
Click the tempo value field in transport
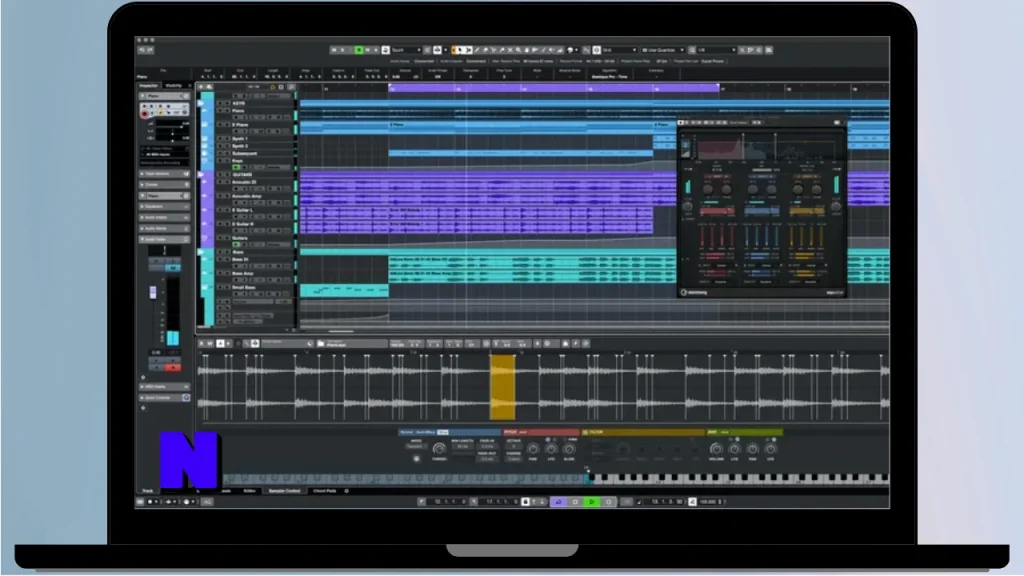click(x=709, y=502)
